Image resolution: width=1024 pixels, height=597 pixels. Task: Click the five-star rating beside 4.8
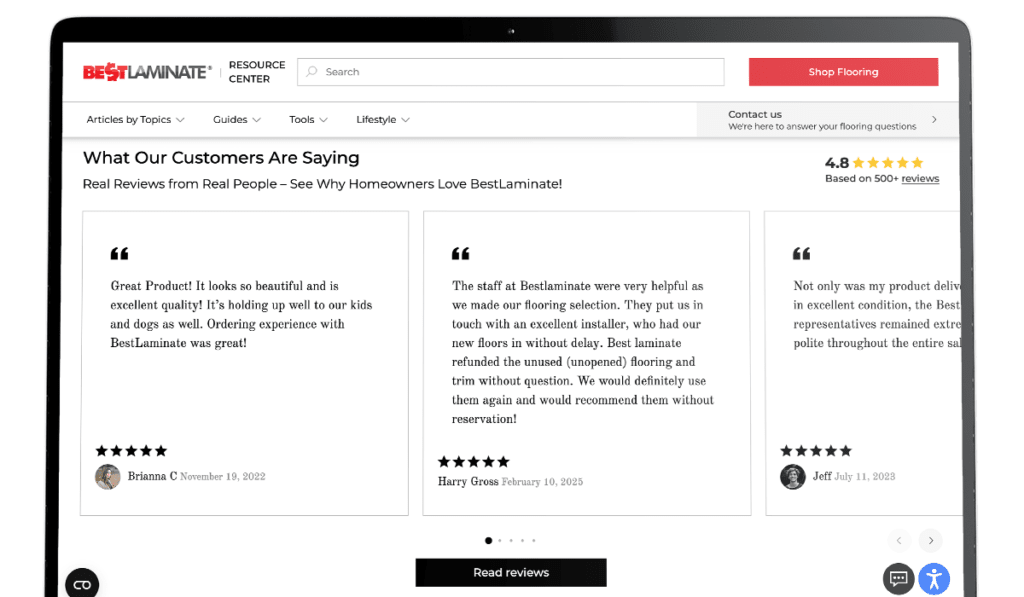(888, 163)
